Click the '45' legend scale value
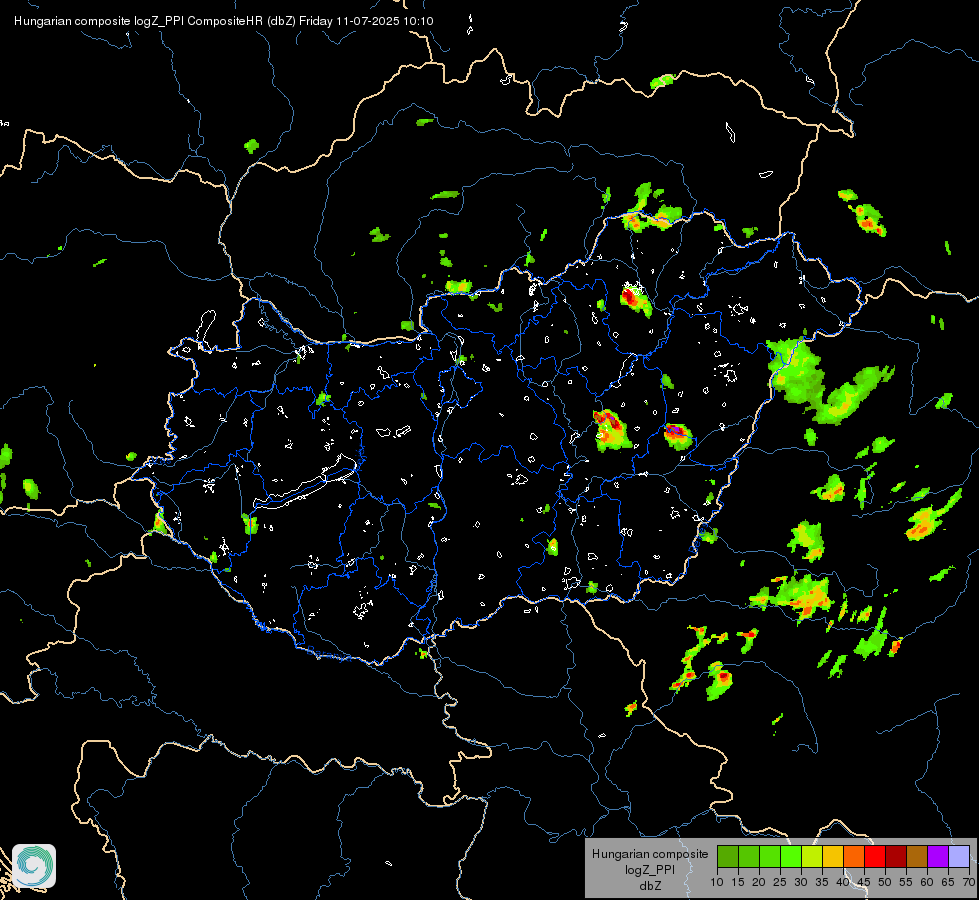 pyautogui.click(x=864, y=883)
